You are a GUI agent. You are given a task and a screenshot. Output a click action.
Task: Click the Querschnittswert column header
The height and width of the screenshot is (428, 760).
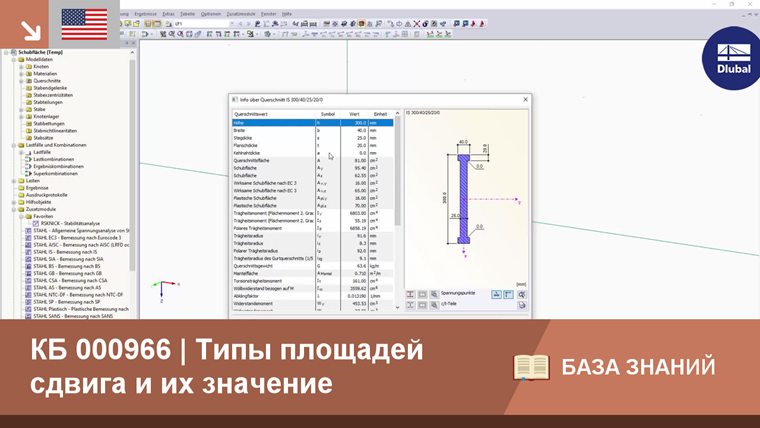pyautogui.click(x=274, y=114)
